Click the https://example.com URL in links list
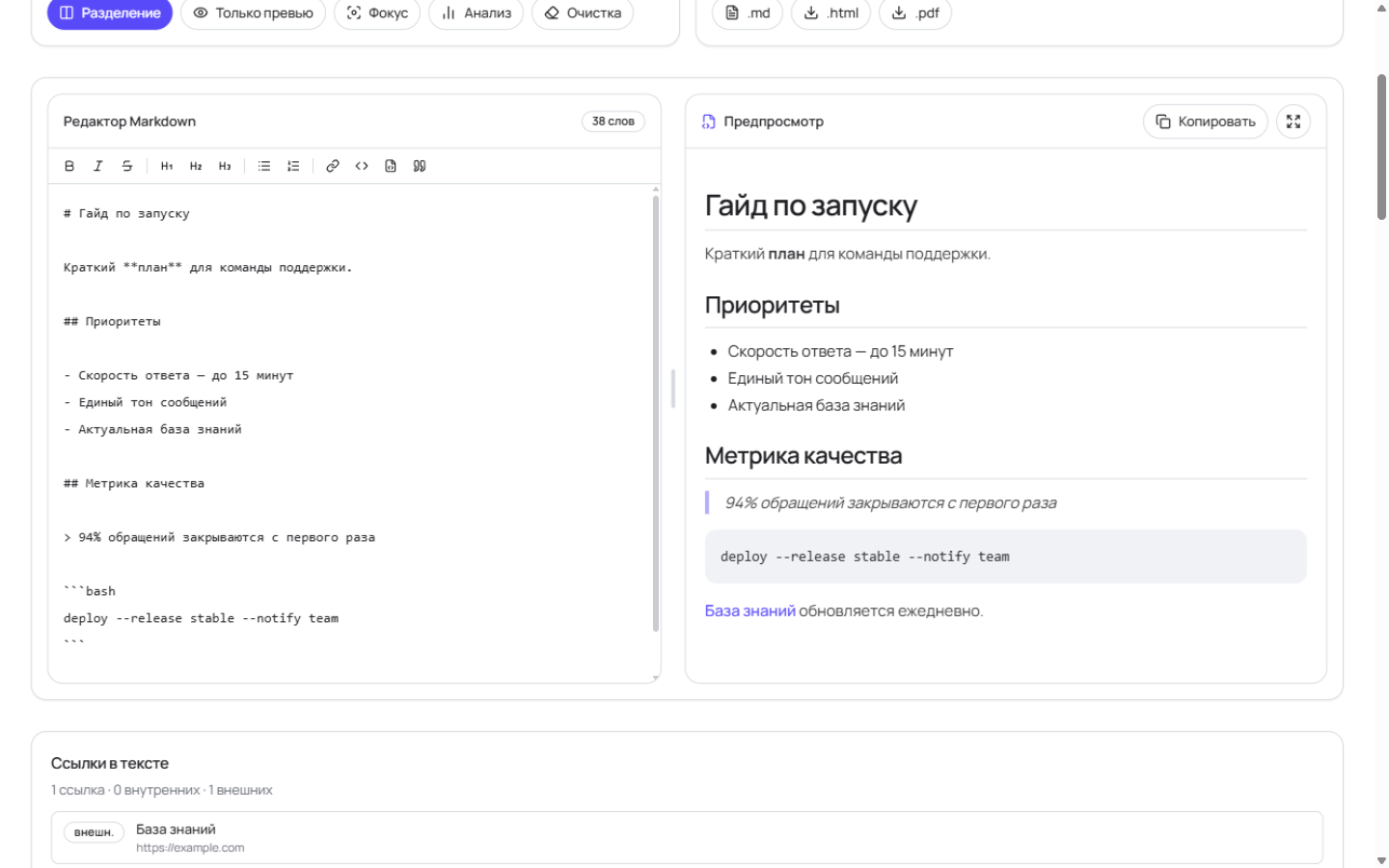The width and height of the screenshot is (1389, 868). (190, 848)
